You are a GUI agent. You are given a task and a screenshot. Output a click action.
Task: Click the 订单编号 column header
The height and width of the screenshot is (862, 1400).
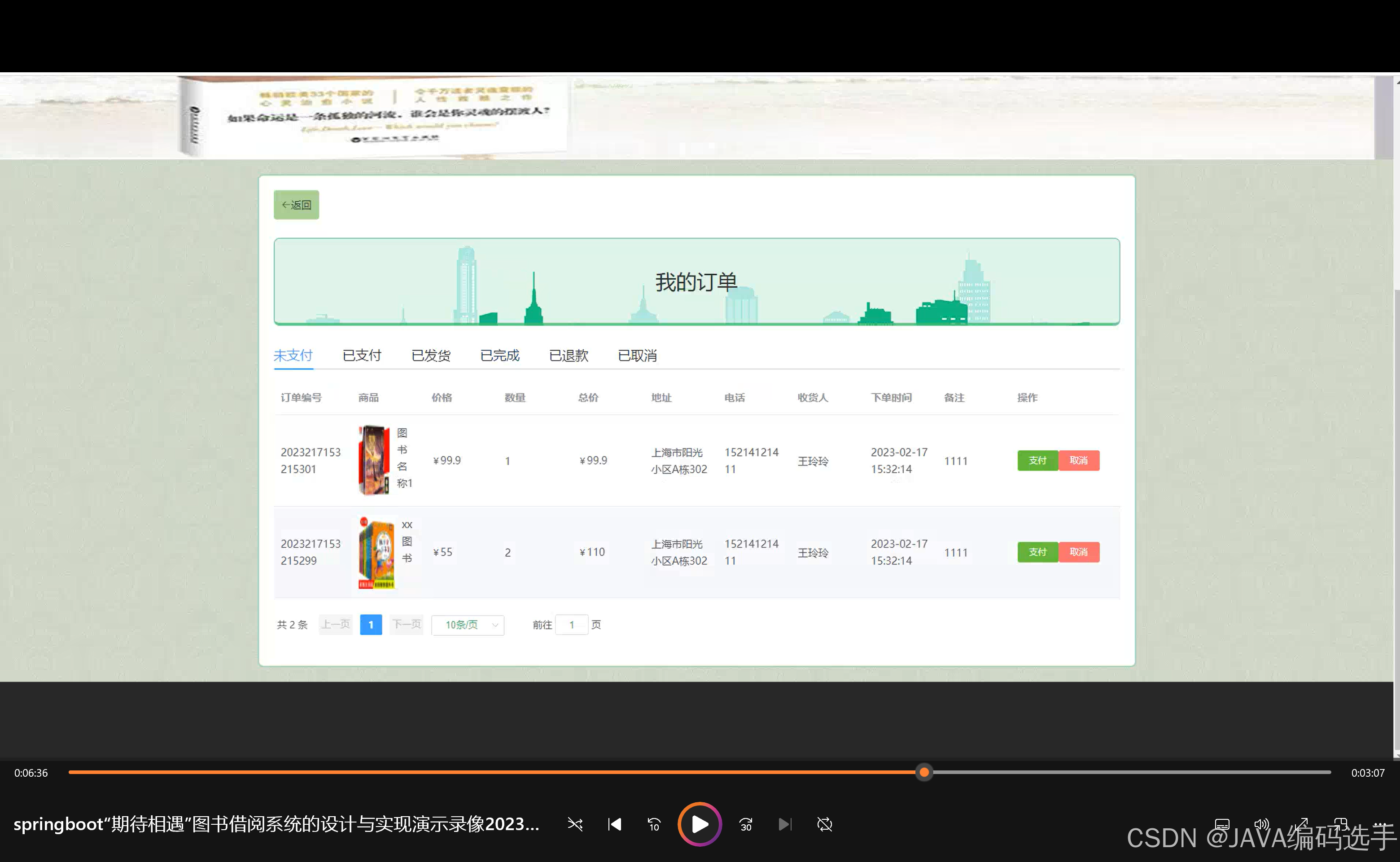point(301,397)
